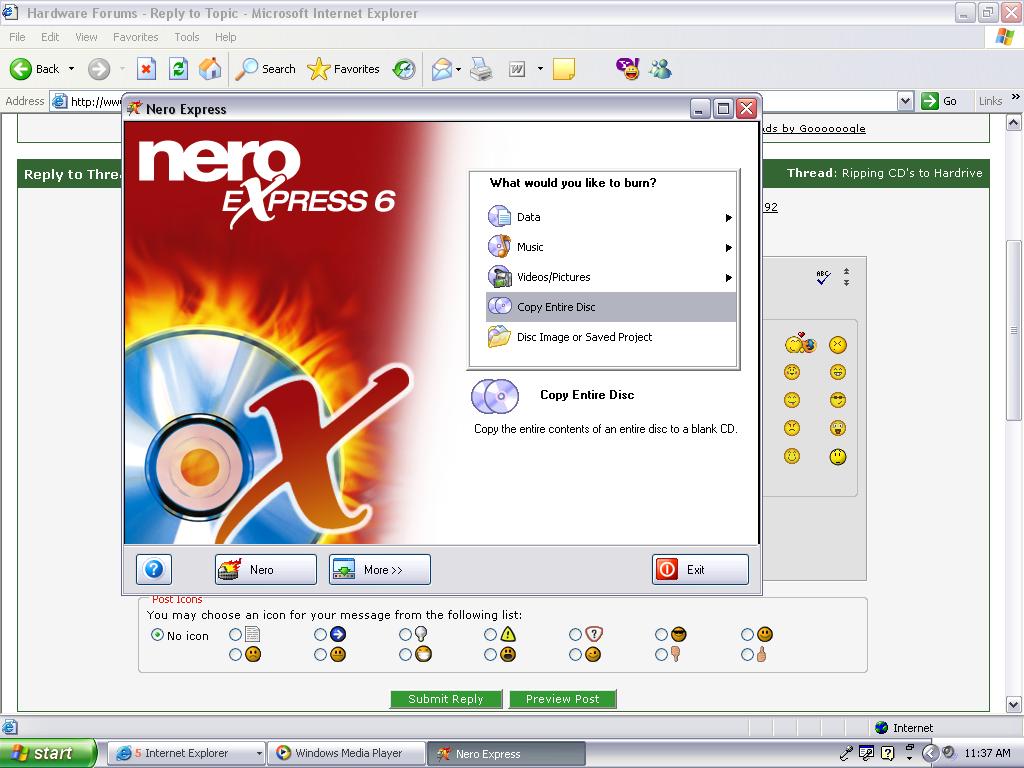This screenshot has width=1024, height=768.
Task: Insert the heart-and-Firefox smiley
Action: tap(800, 343)
